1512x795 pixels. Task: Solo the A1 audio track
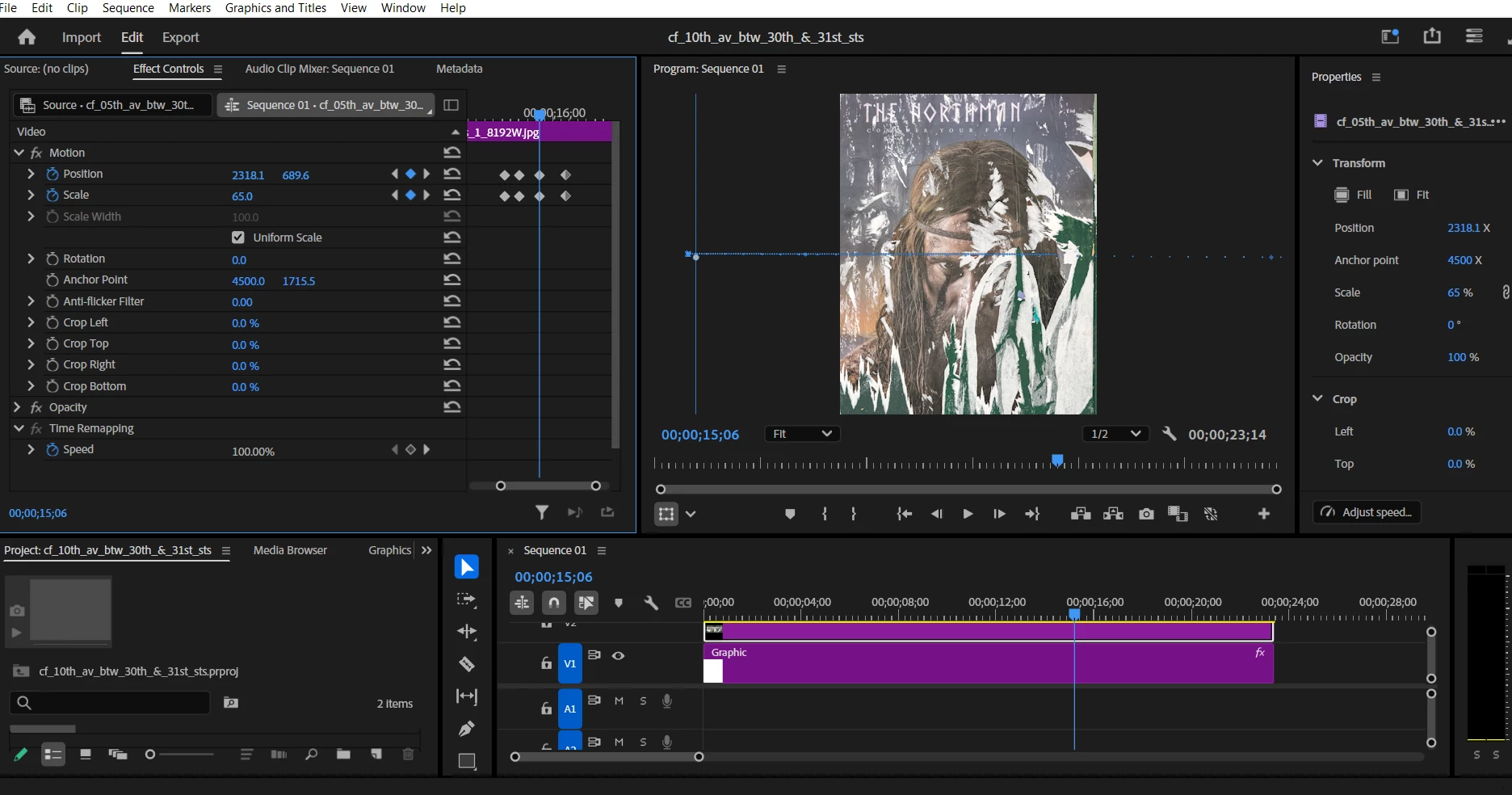(x=643, y=701)
